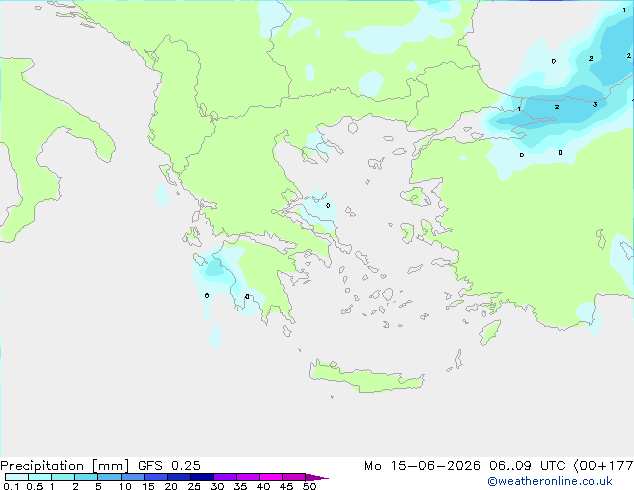
Task: Pick the 2–5 mm legend color box
Action: (x=86, y=477)
